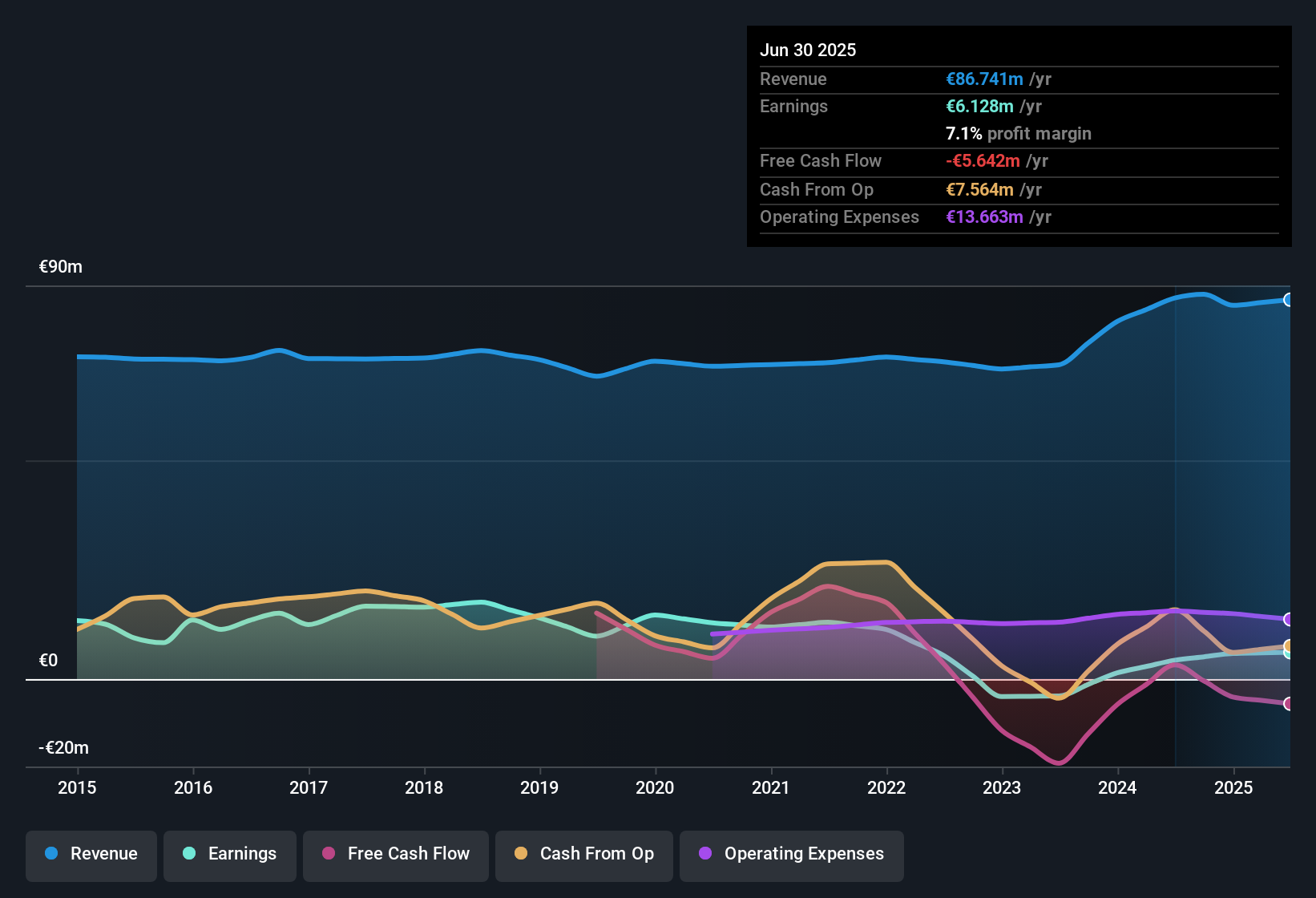Select the teal Earnings legend dot

[189, 854]
